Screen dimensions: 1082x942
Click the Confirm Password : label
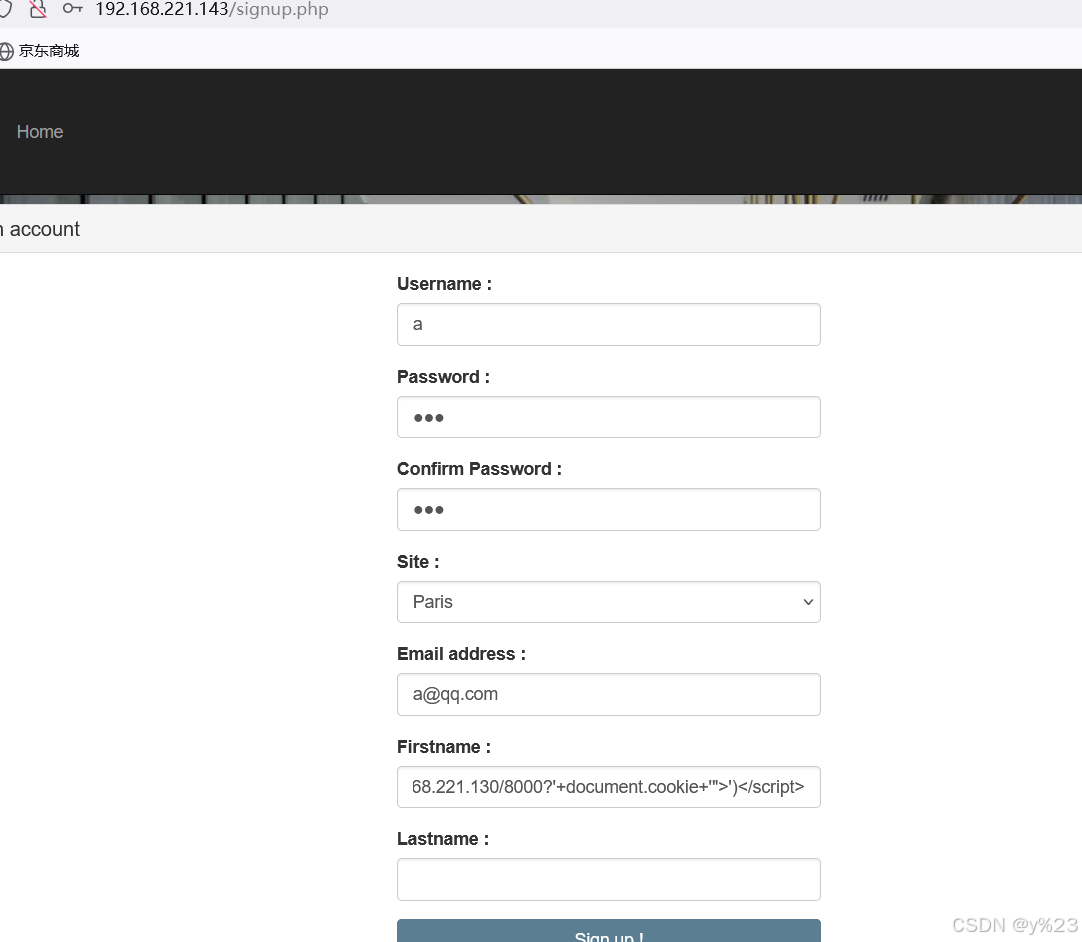pyautogui.click(x=480, y=469)
